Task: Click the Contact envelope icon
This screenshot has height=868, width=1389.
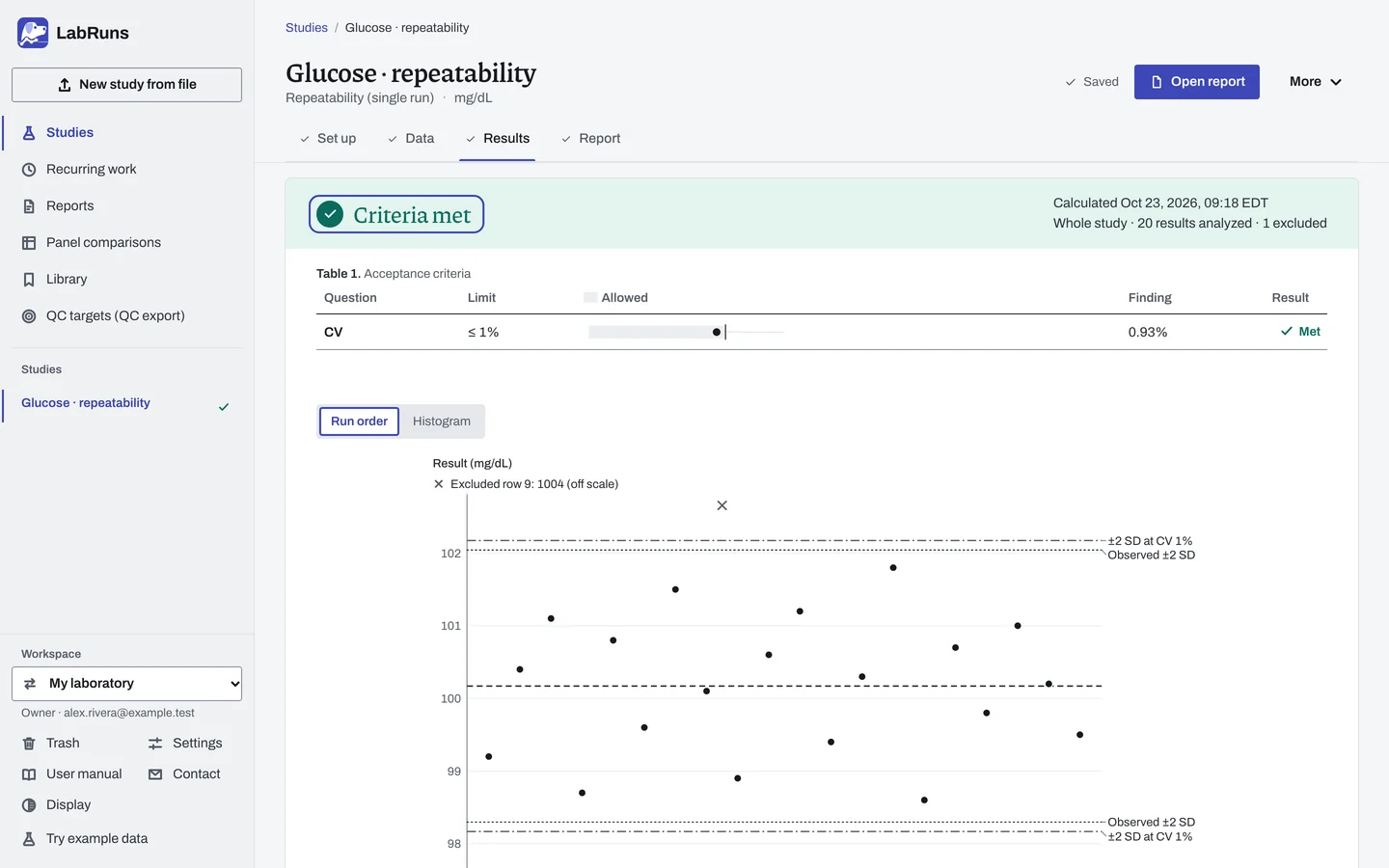Action: (155, 774)
